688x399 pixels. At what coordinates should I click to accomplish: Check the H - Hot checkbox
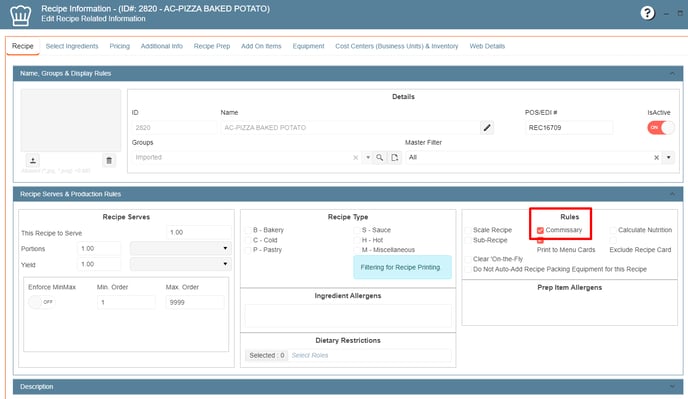357,240
